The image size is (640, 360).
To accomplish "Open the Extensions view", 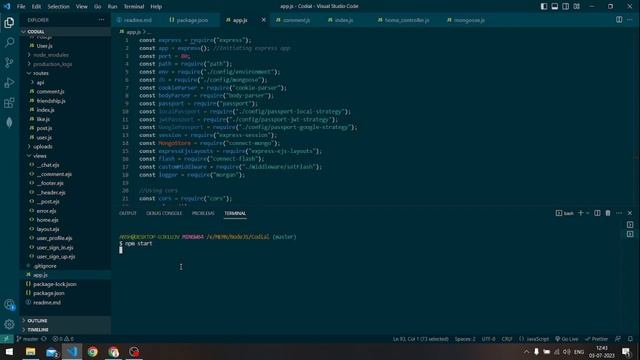I will (9, 102).
